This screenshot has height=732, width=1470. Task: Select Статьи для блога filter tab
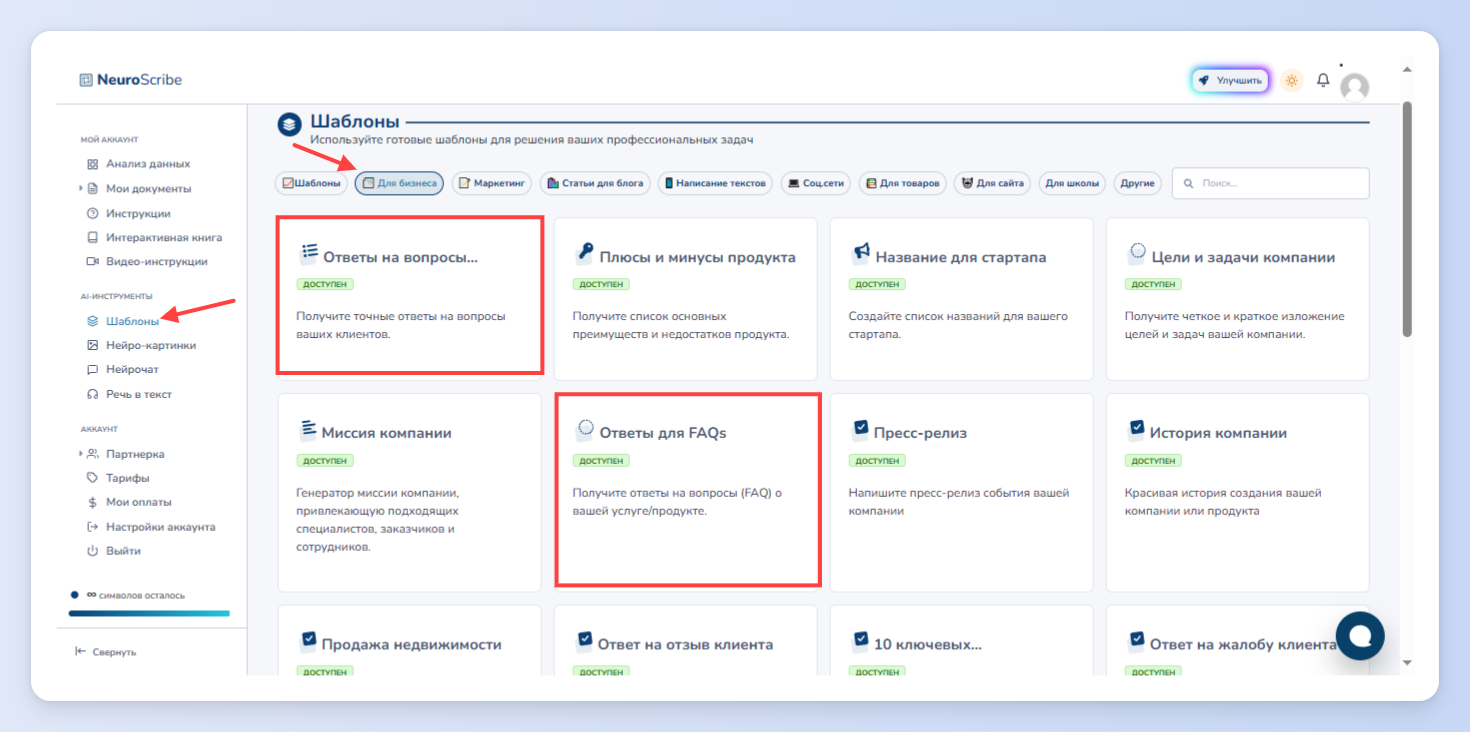(596, 183)
